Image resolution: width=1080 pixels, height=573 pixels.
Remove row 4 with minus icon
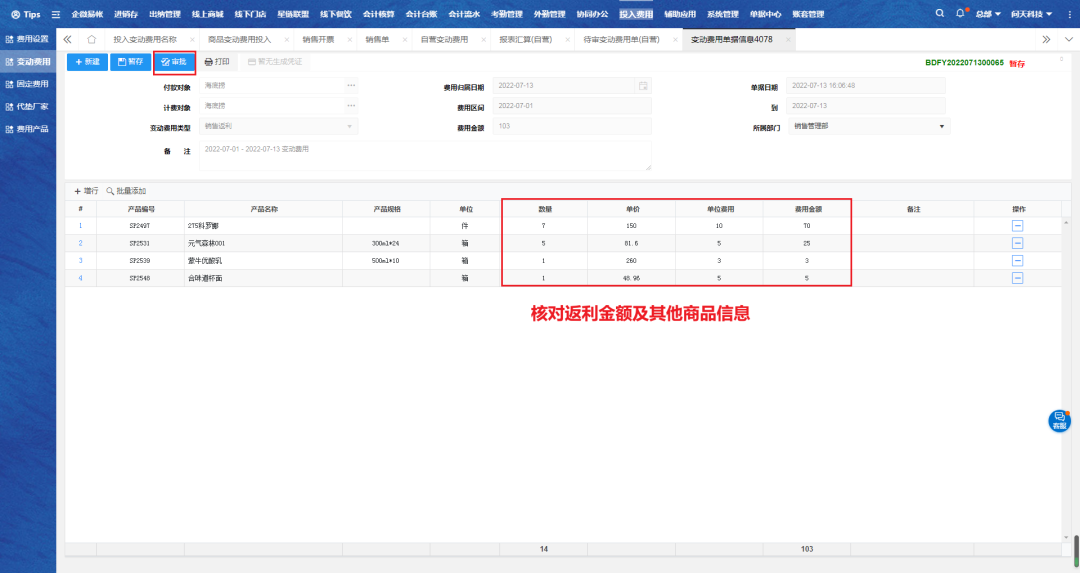pos(1017,277)
